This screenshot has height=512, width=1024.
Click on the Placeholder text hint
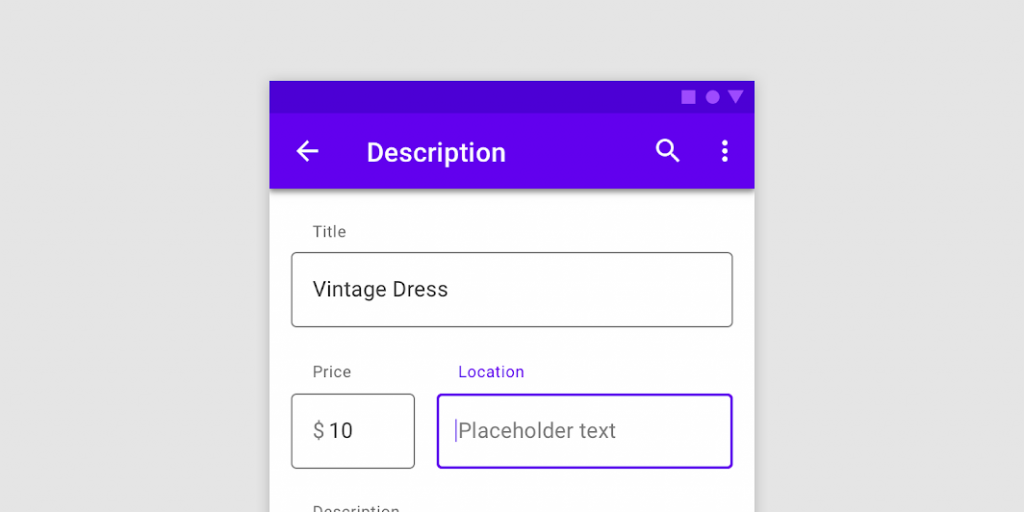(537, 431)
